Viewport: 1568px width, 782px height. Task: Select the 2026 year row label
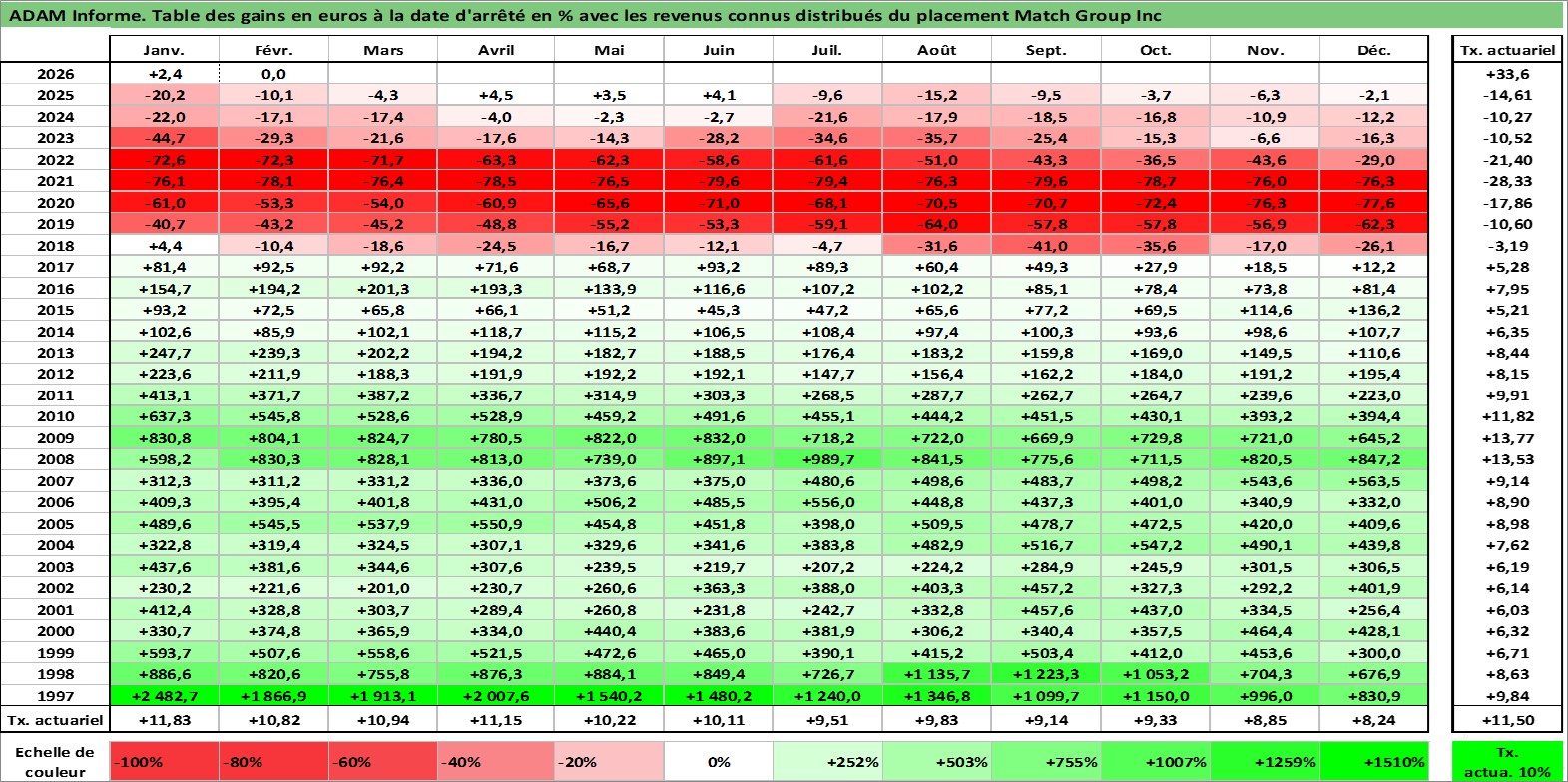click(55, 74)
